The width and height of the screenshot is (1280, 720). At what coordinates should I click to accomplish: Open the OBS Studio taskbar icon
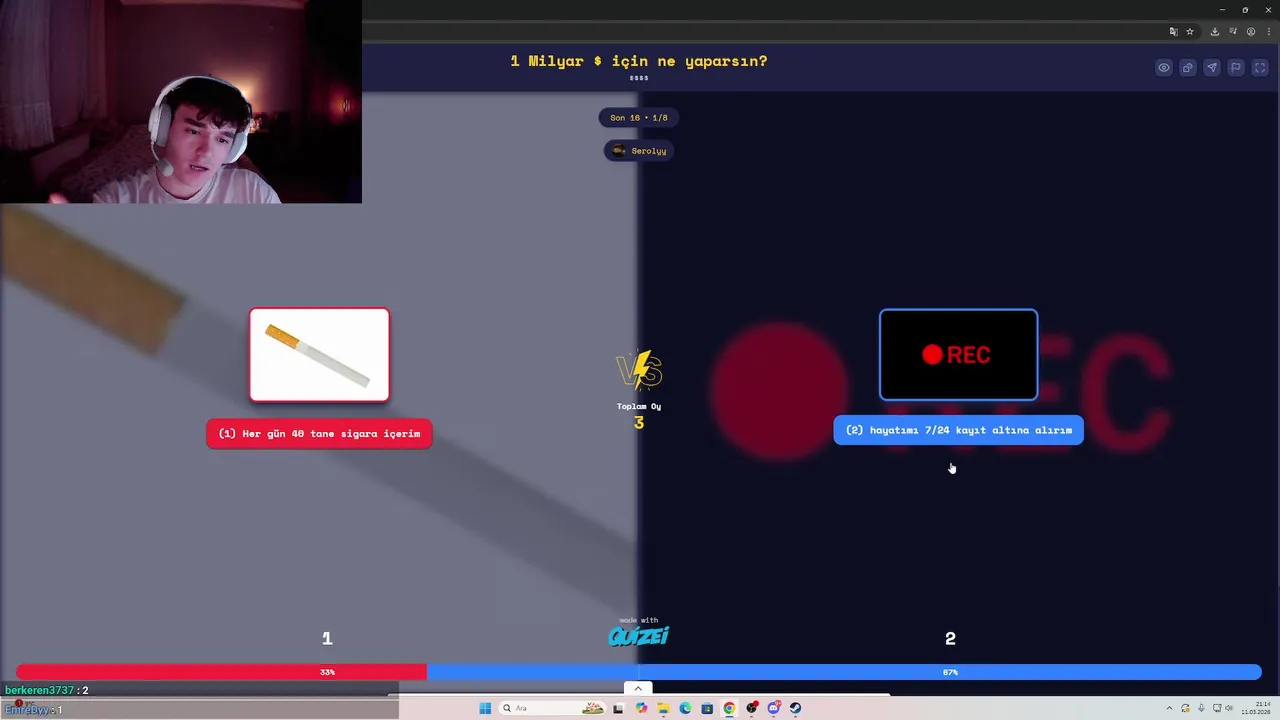[x=752, y=708]
